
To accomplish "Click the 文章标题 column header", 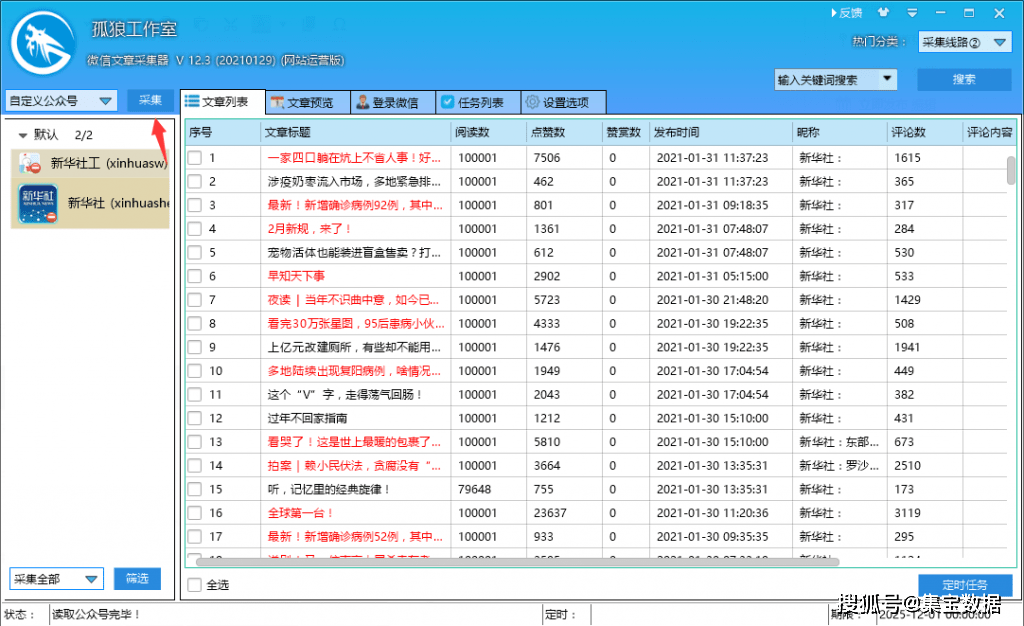I will pos(355,133).
